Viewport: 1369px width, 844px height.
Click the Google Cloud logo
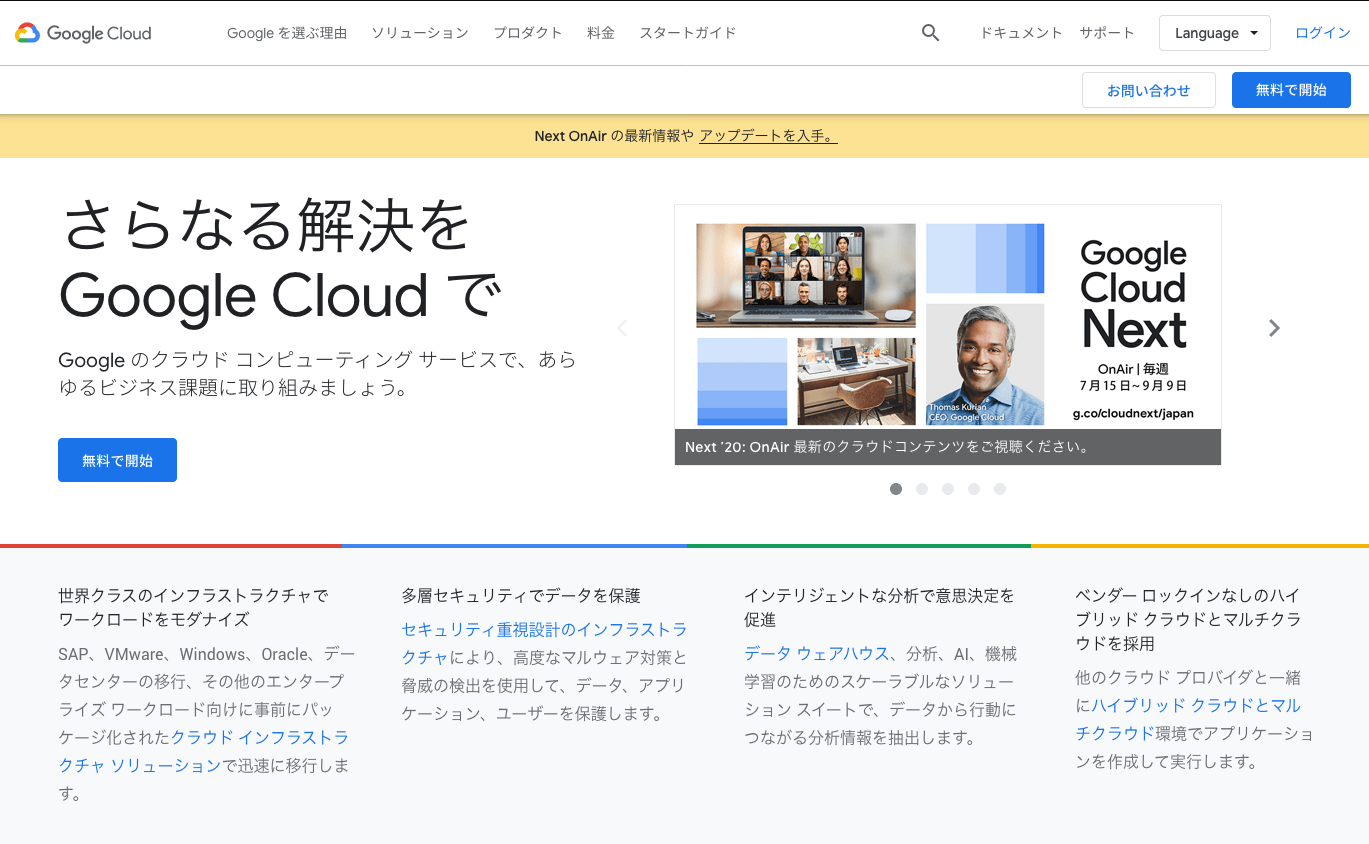pyautogui.click(x=84, y=33)
